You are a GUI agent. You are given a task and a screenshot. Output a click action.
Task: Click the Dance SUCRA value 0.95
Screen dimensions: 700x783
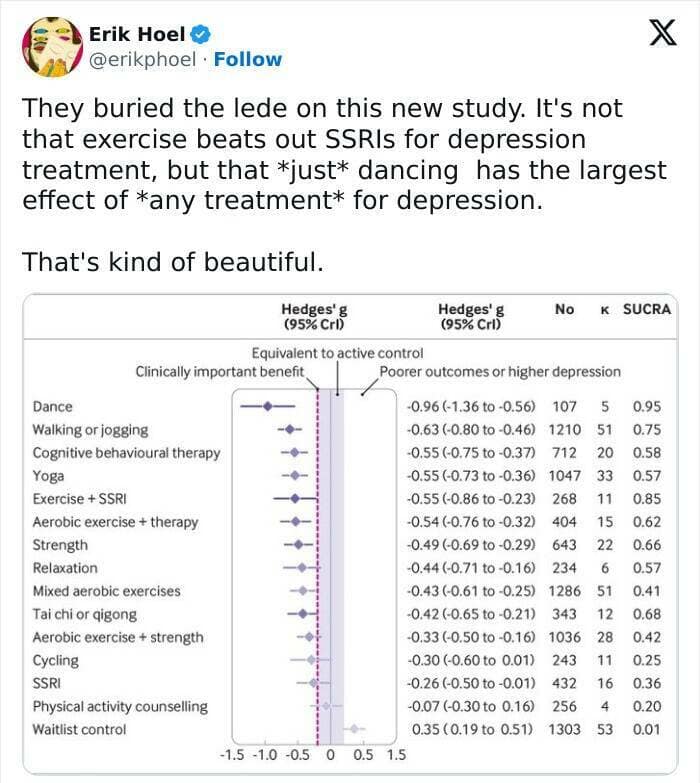tap(647, 406)
